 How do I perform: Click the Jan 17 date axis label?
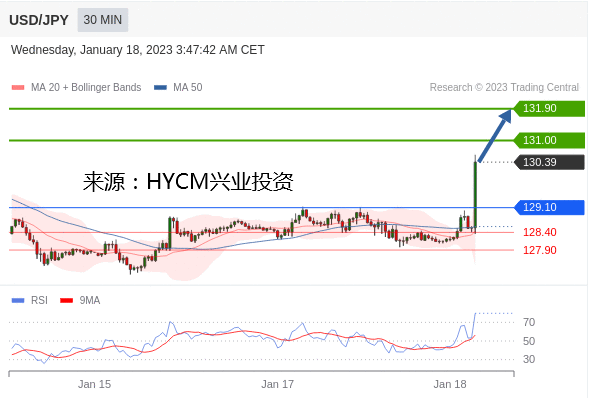278,384
